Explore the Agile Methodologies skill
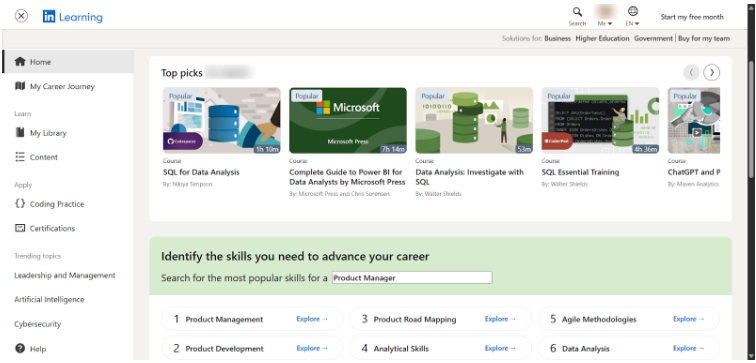This screenshot has width=756, height=363. pos(688,319)
